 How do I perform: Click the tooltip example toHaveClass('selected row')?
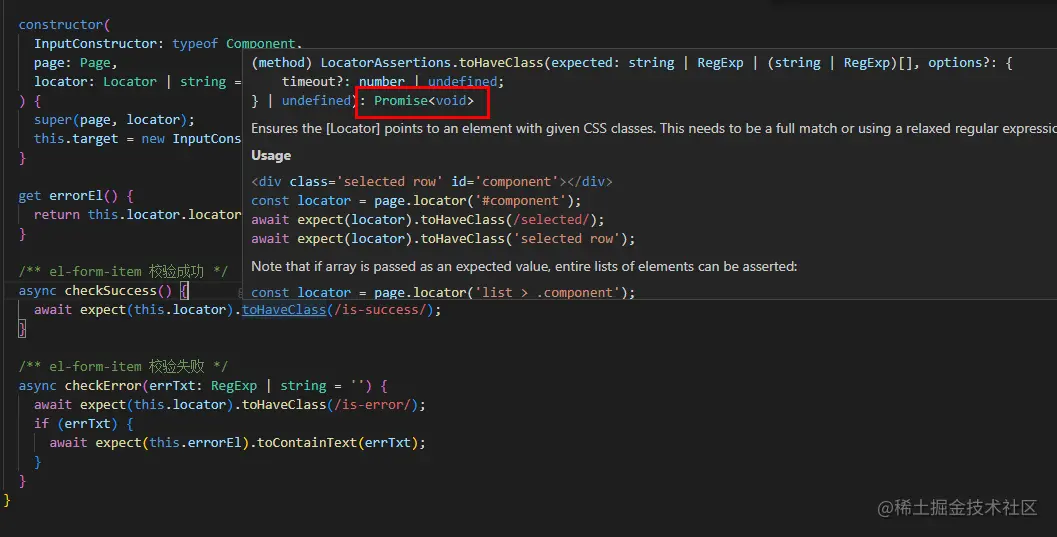443,239
